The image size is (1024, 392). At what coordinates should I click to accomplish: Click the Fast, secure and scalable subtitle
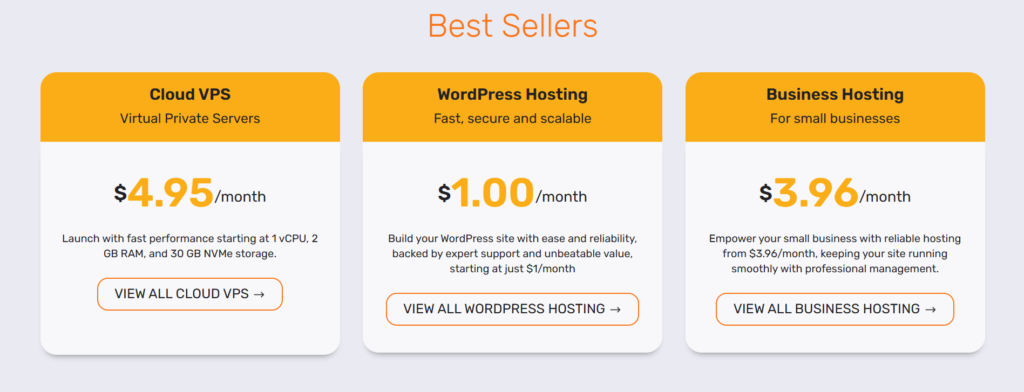pos(513,119)
